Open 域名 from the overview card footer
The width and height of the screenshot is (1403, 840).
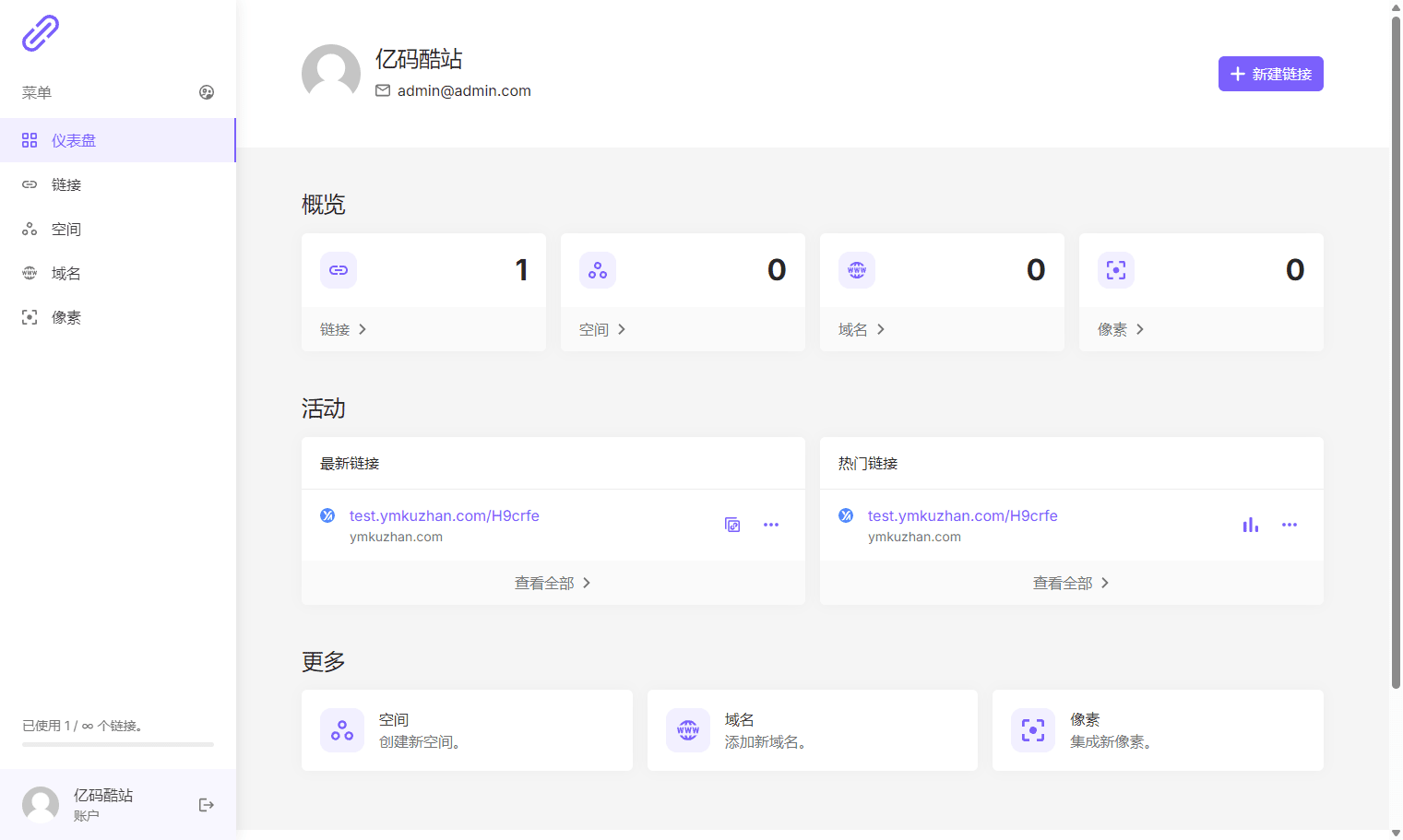click(862, 329)
